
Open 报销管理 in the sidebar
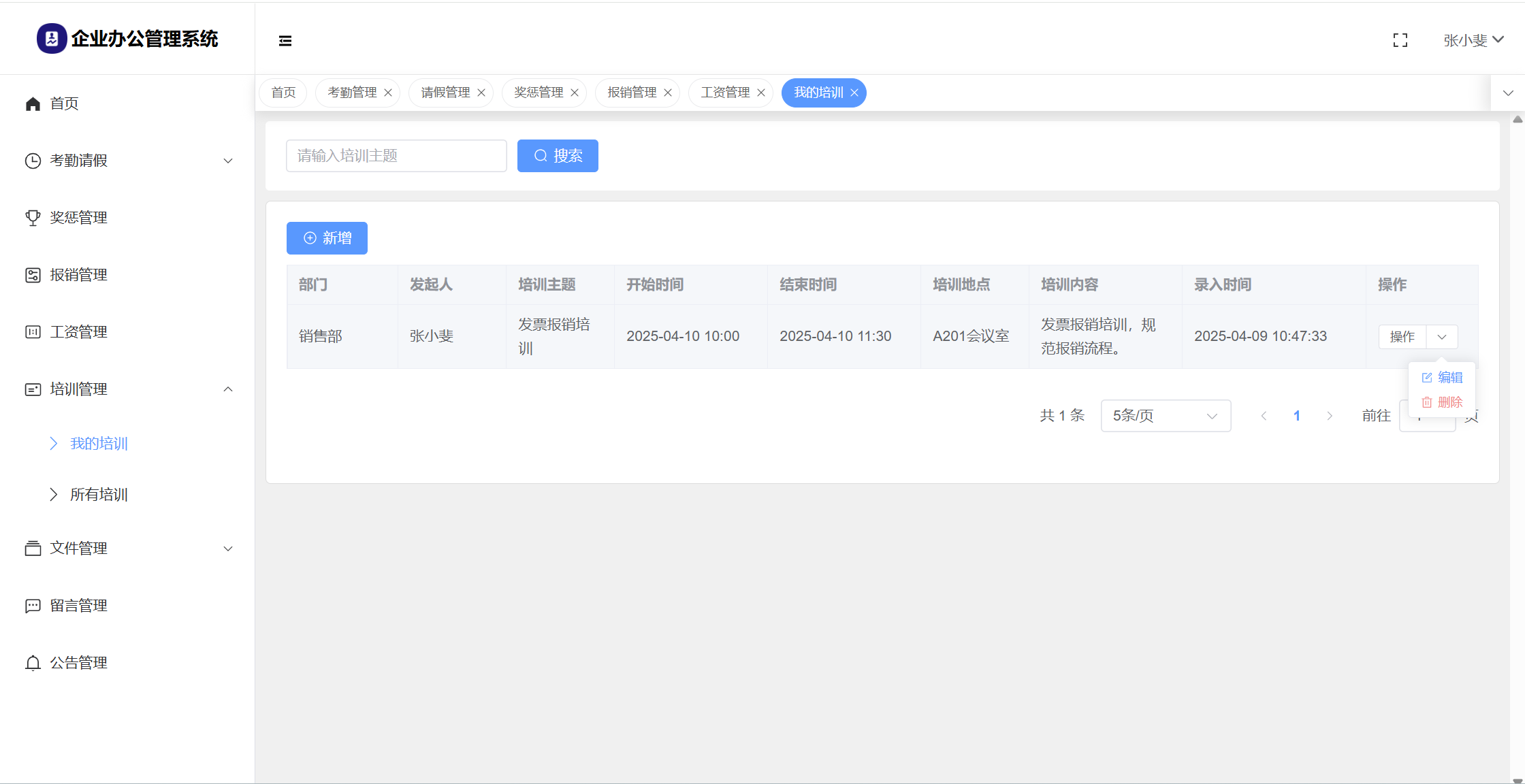coord(78,275)
